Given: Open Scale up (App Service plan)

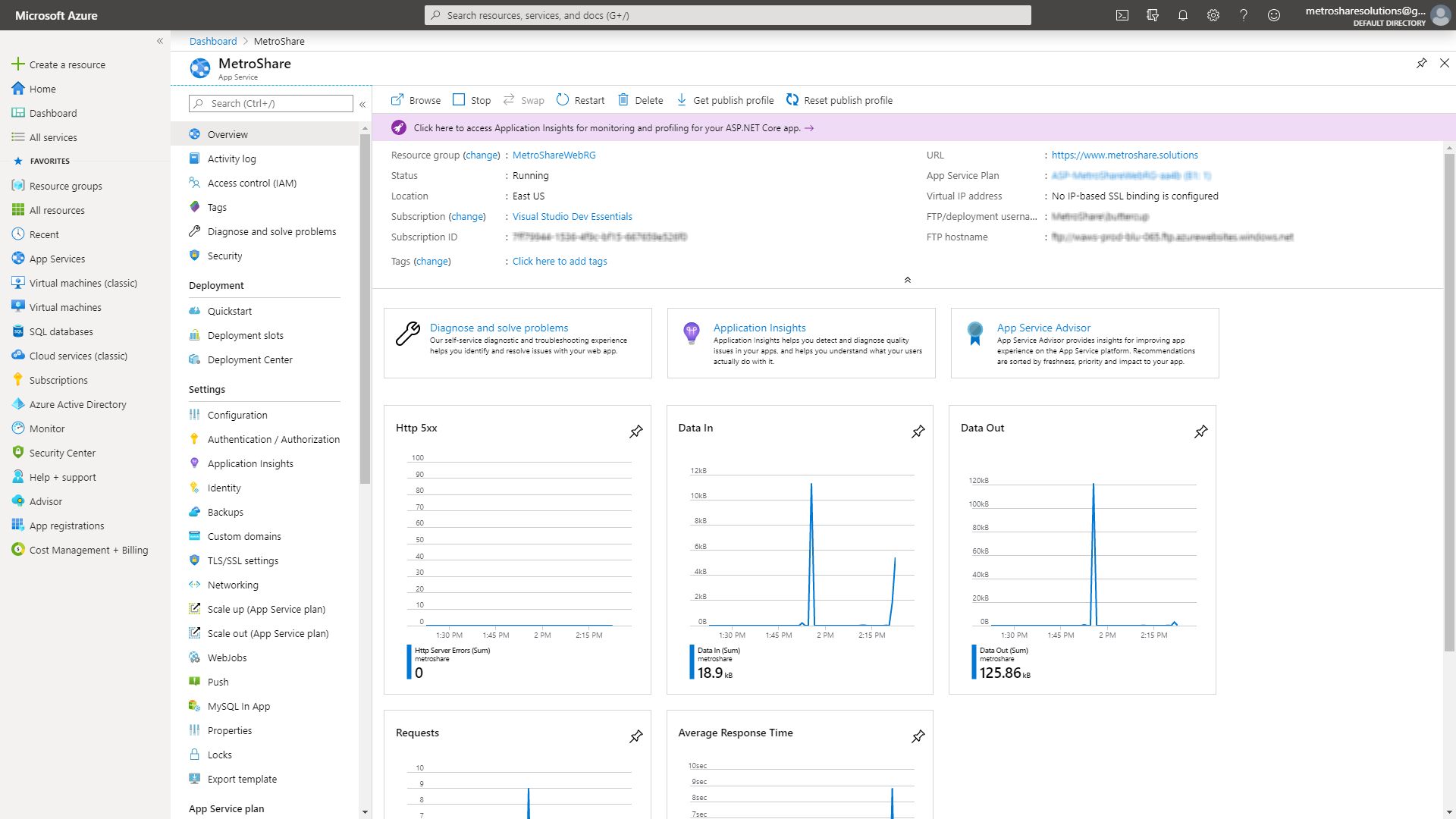Looking at the screenshot, I should (265, 609).
